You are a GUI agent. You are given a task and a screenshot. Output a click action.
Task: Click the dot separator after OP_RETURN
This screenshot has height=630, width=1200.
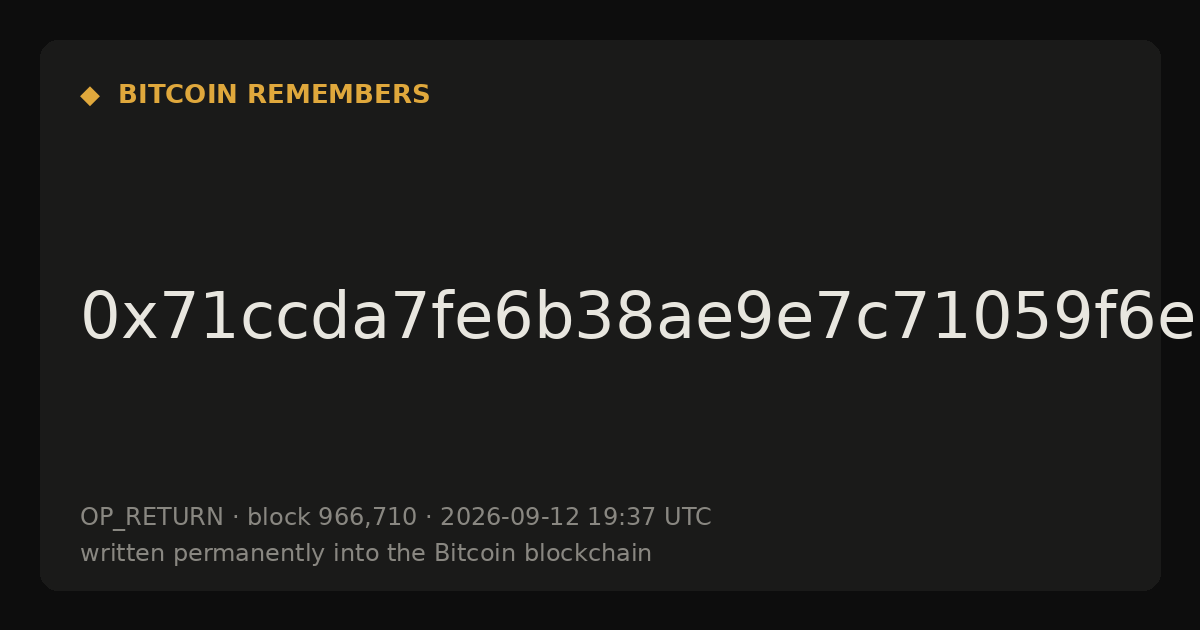pos(235,518)
